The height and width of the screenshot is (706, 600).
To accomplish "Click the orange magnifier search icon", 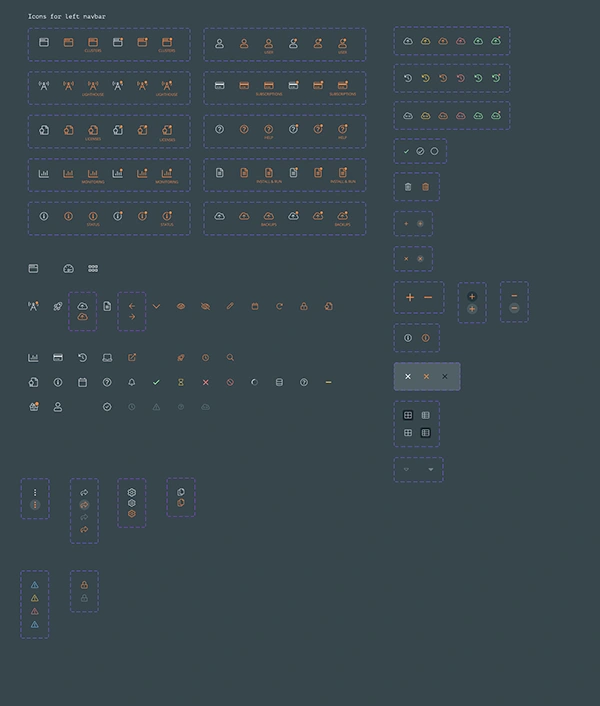I will click(230, 358).
